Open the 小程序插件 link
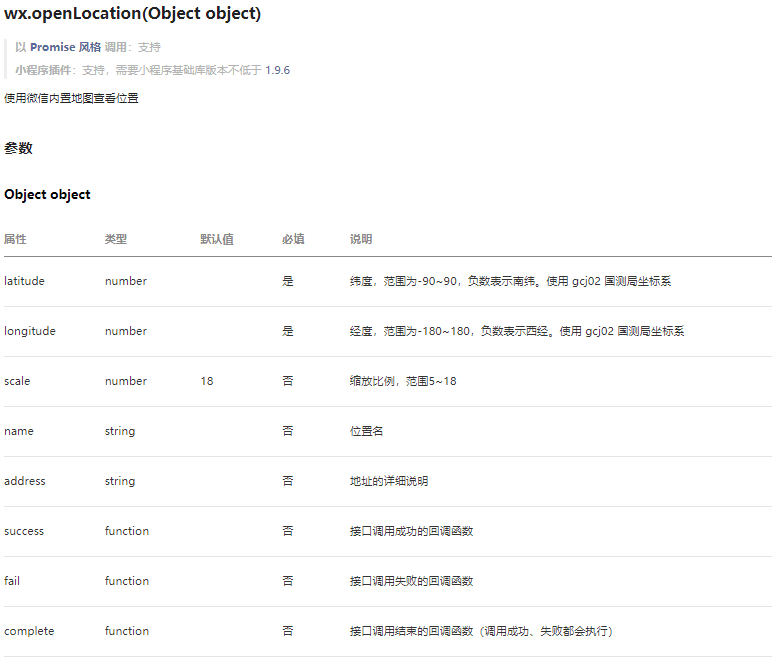The height and width of the screenshot is (657, 773). coord(43,70)
